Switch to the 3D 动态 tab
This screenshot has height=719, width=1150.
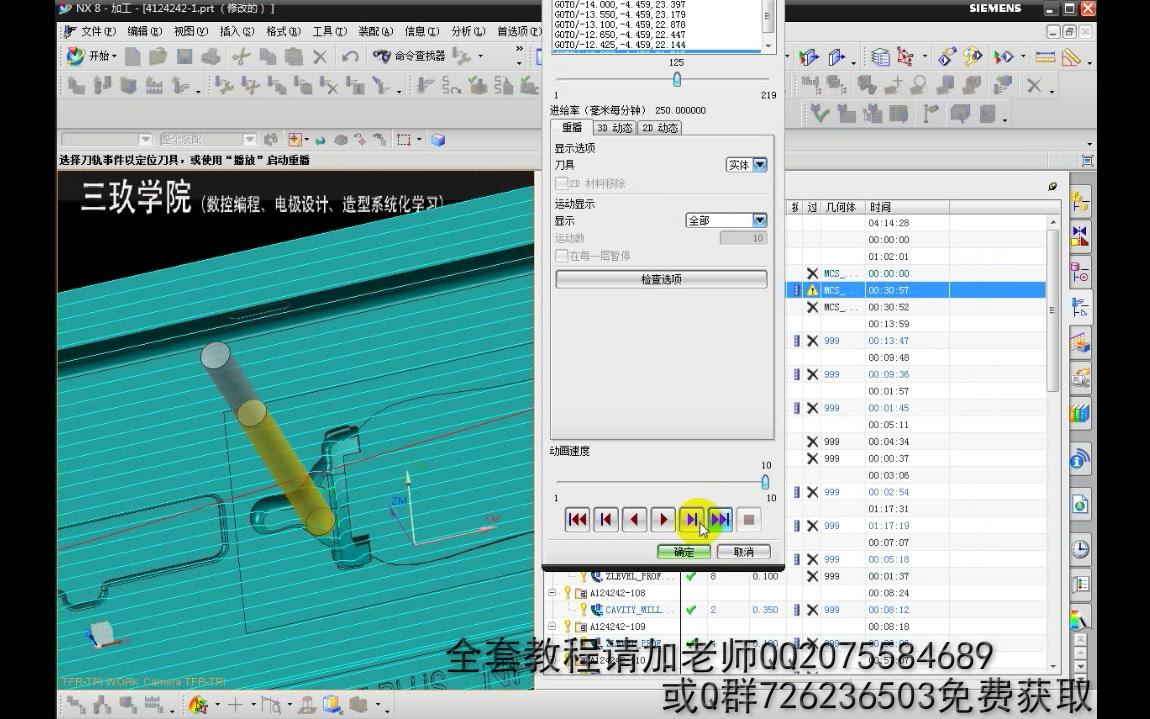614,127
